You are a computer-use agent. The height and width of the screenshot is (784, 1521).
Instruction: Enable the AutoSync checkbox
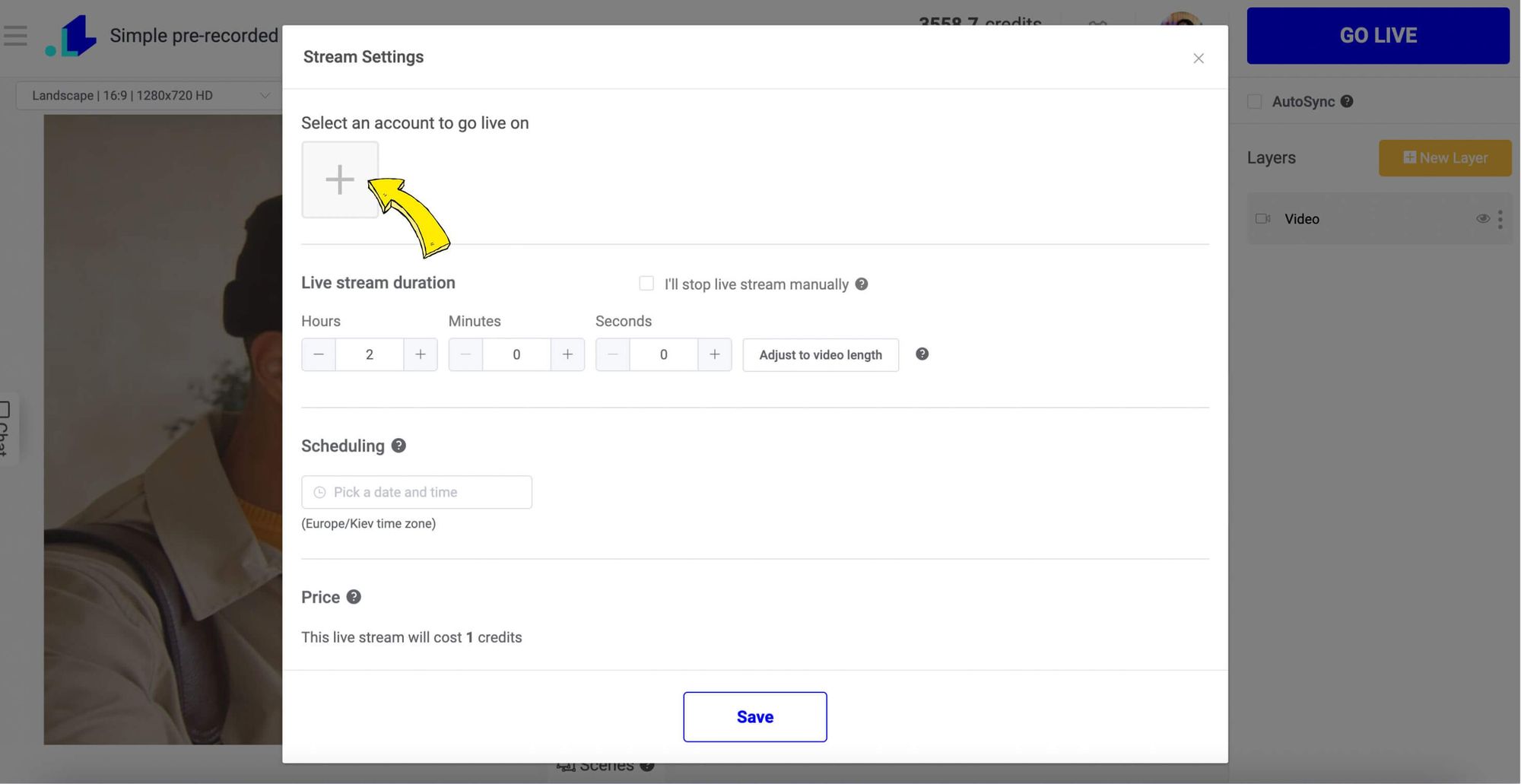pos(1254,100)
